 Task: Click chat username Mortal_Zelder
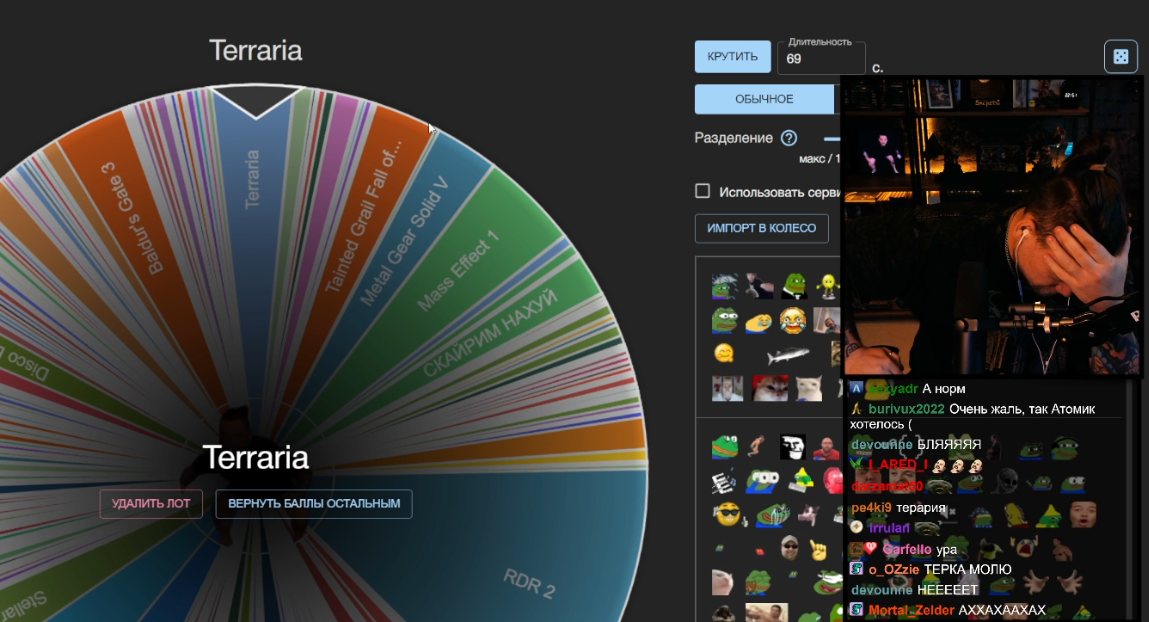[x=911, y=610]
